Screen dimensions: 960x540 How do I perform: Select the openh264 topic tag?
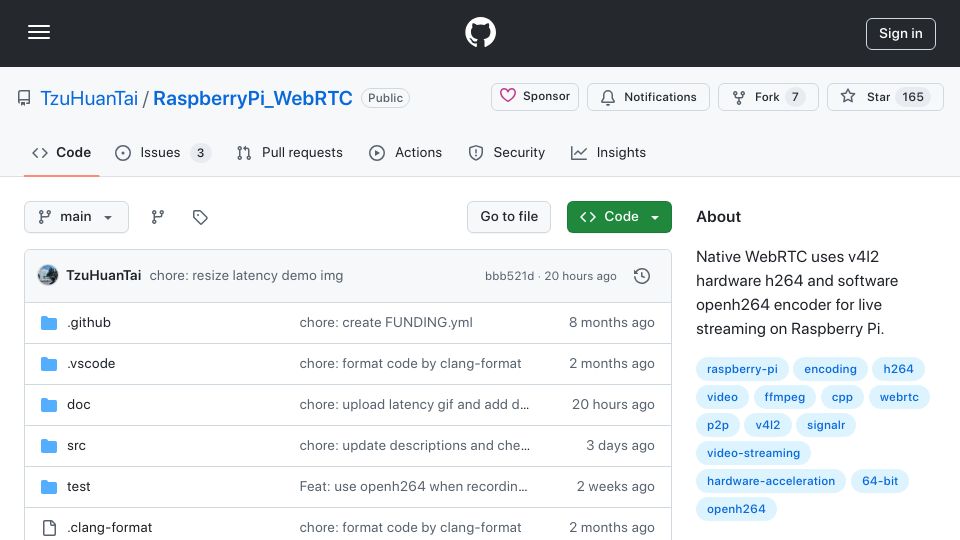coord(736,509)
